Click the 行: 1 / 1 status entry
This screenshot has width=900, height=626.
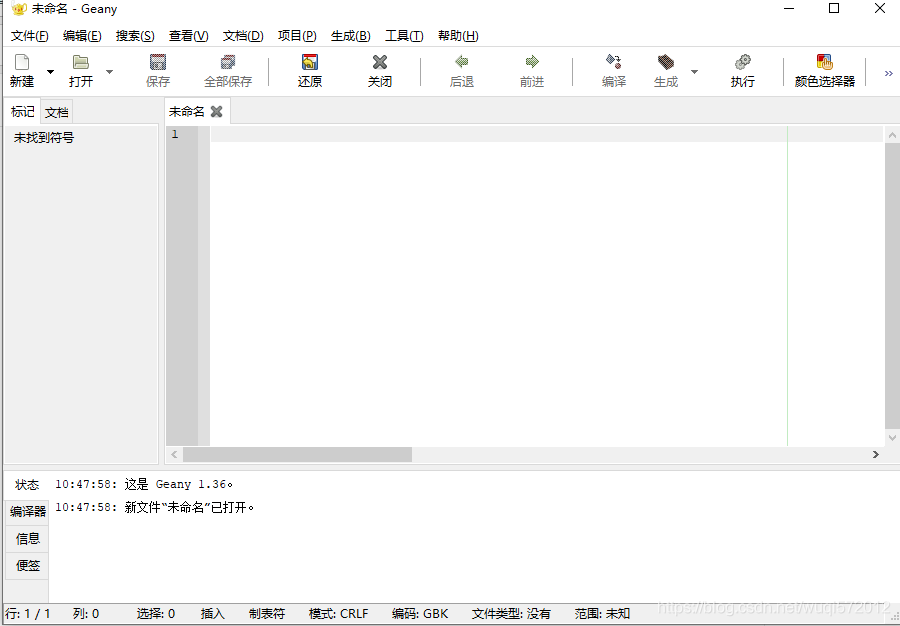28,614
